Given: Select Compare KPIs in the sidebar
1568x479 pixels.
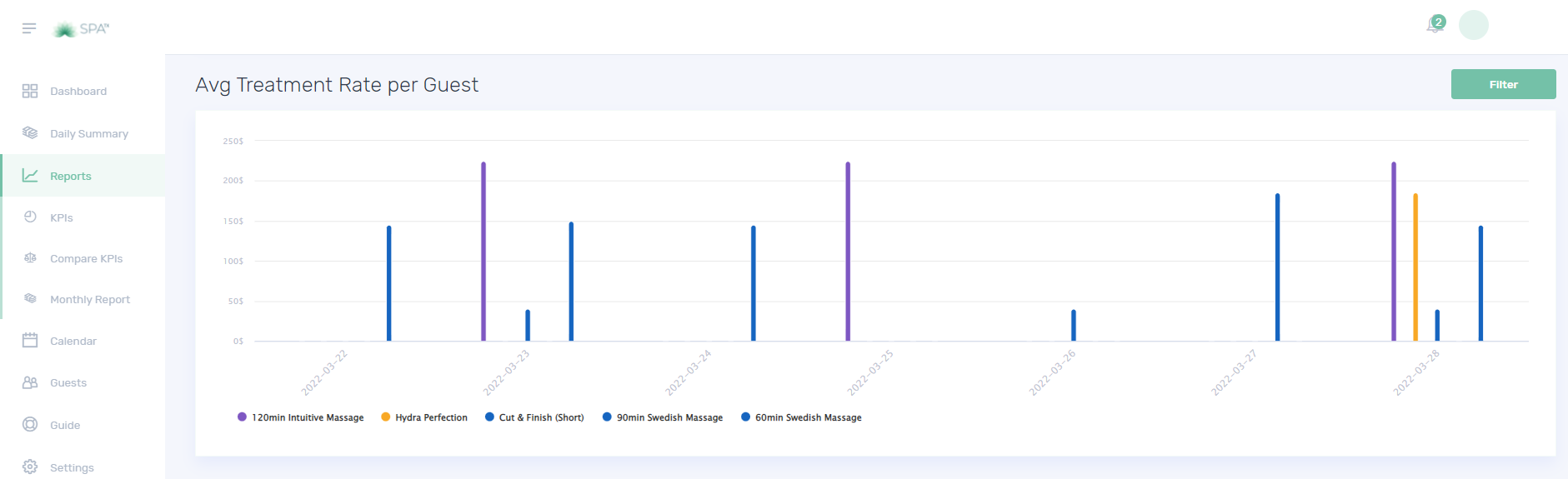Looking at the screenshot, I should [86, 258].
